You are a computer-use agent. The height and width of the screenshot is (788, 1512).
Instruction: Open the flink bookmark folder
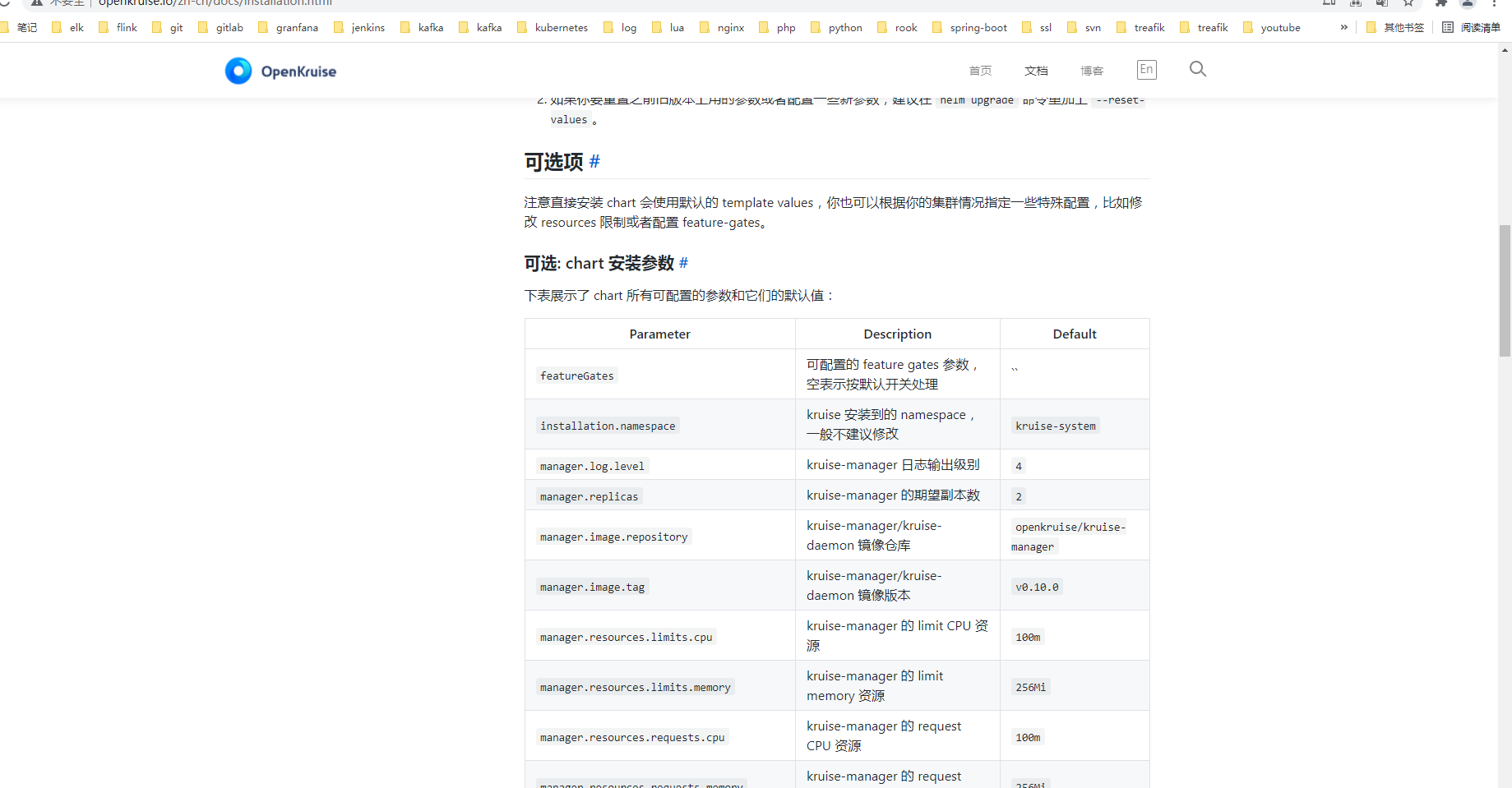point(118,27)
